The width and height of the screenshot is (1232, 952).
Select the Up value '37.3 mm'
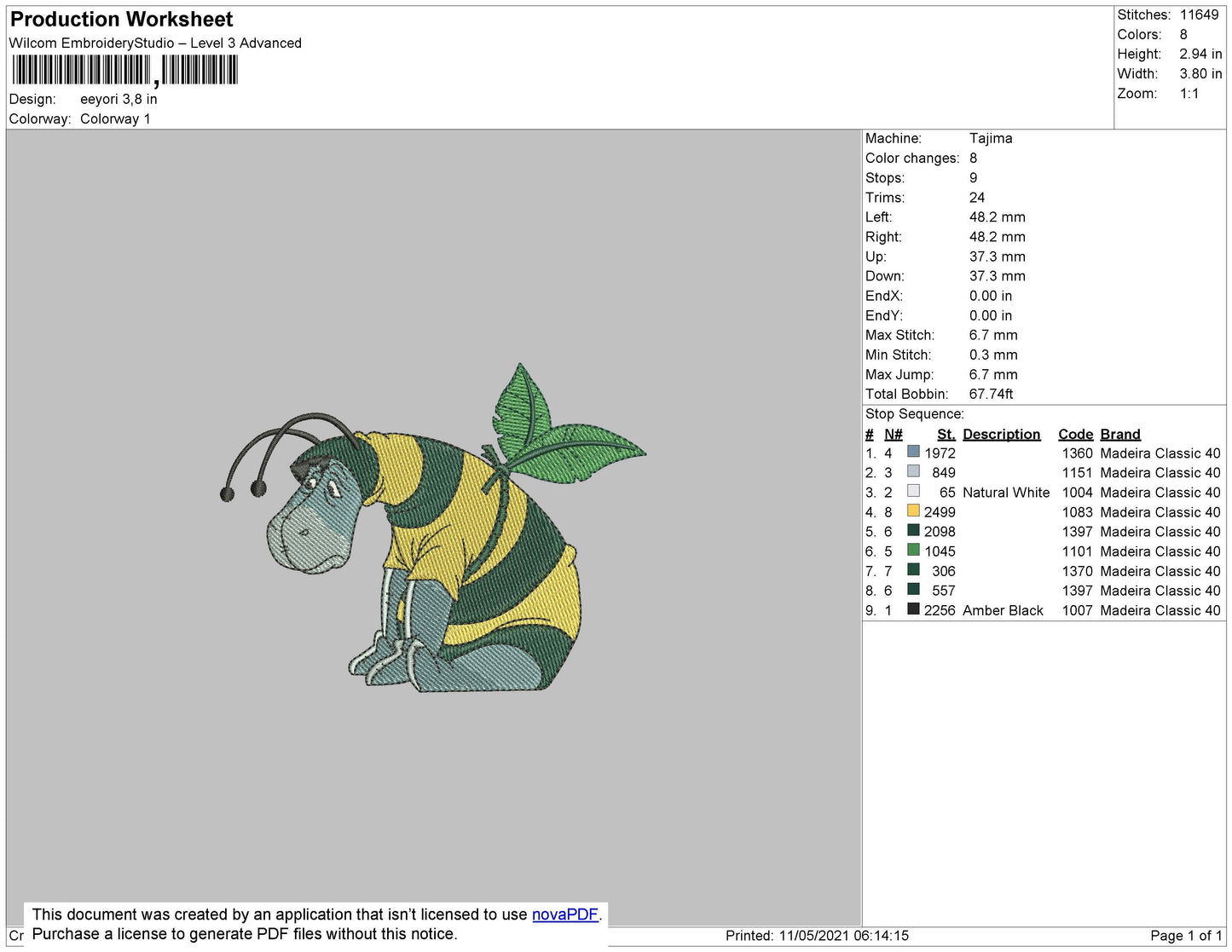click(x=998, y=257)
